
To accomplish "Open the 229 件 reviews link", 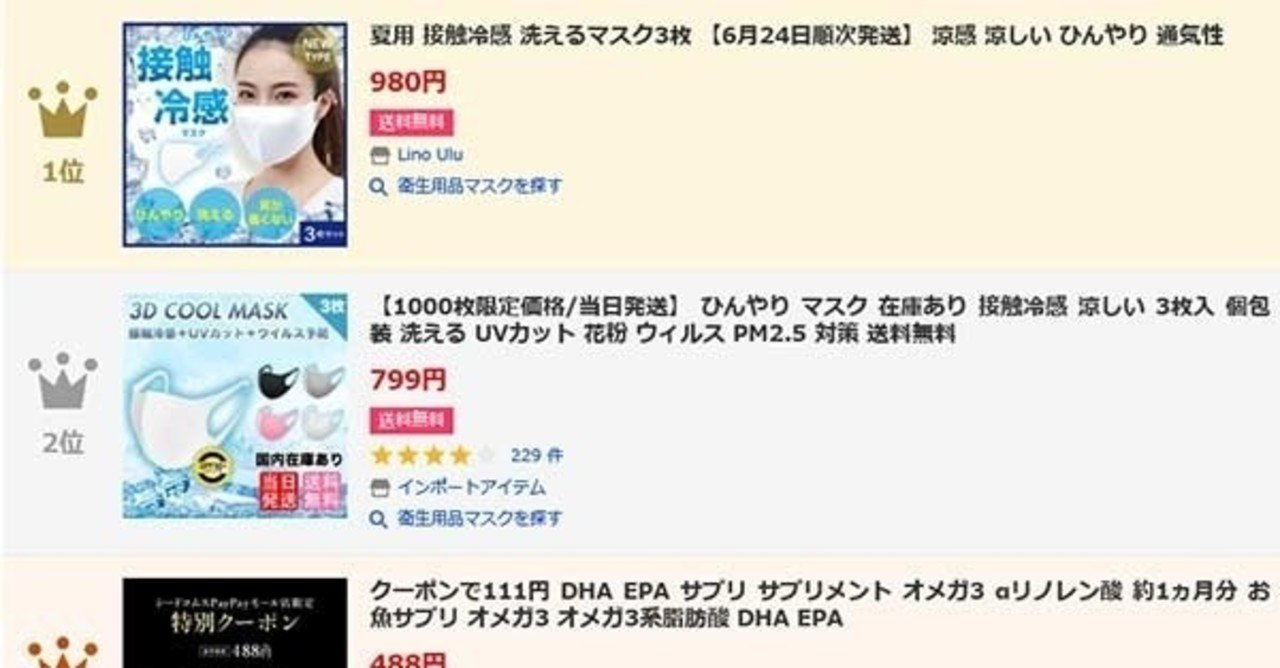I will (x=536, y=456).
